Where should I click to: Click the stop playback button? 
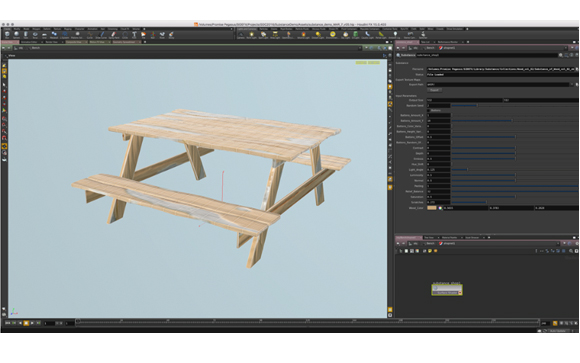(26, 323)
